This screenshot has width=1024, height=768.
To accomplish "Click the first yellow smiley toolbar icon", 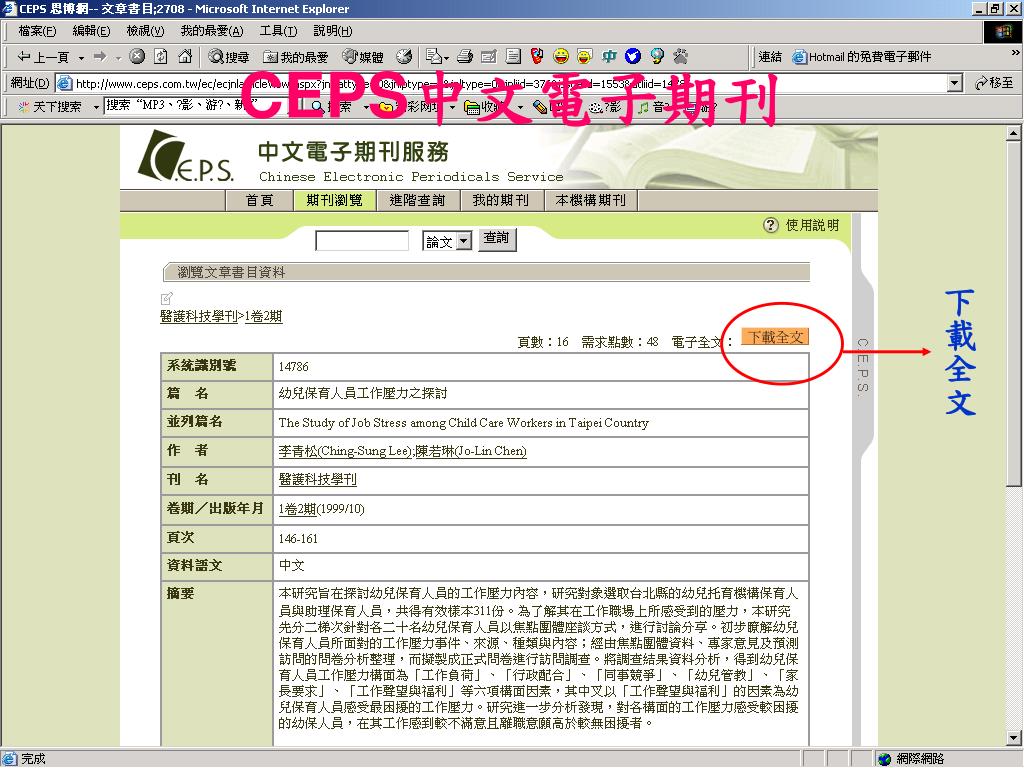I will point(561,57).
